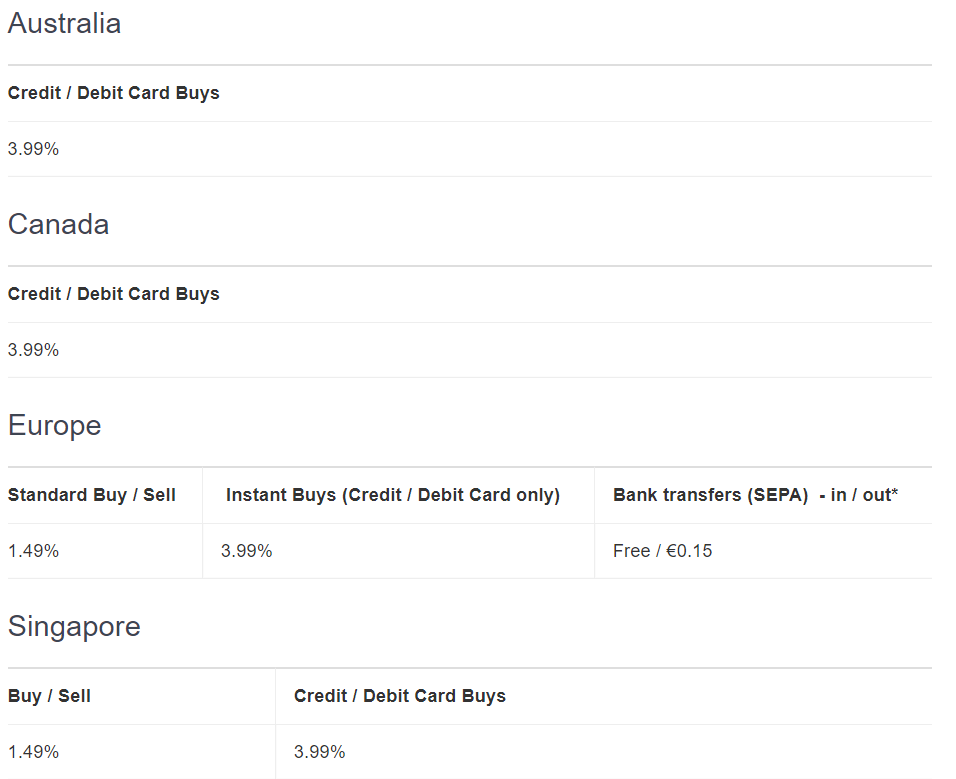Viewport: 956px width, 779px height.
Task: Click the Instant Buys column header
Action: pyautogui.click(x=392, y=495)
